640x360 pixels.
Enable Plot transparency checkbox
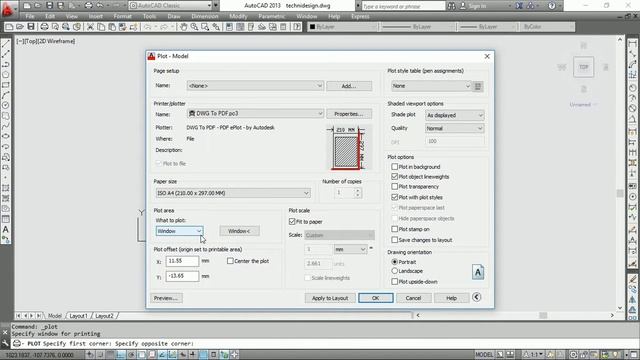tap(394, 187)
